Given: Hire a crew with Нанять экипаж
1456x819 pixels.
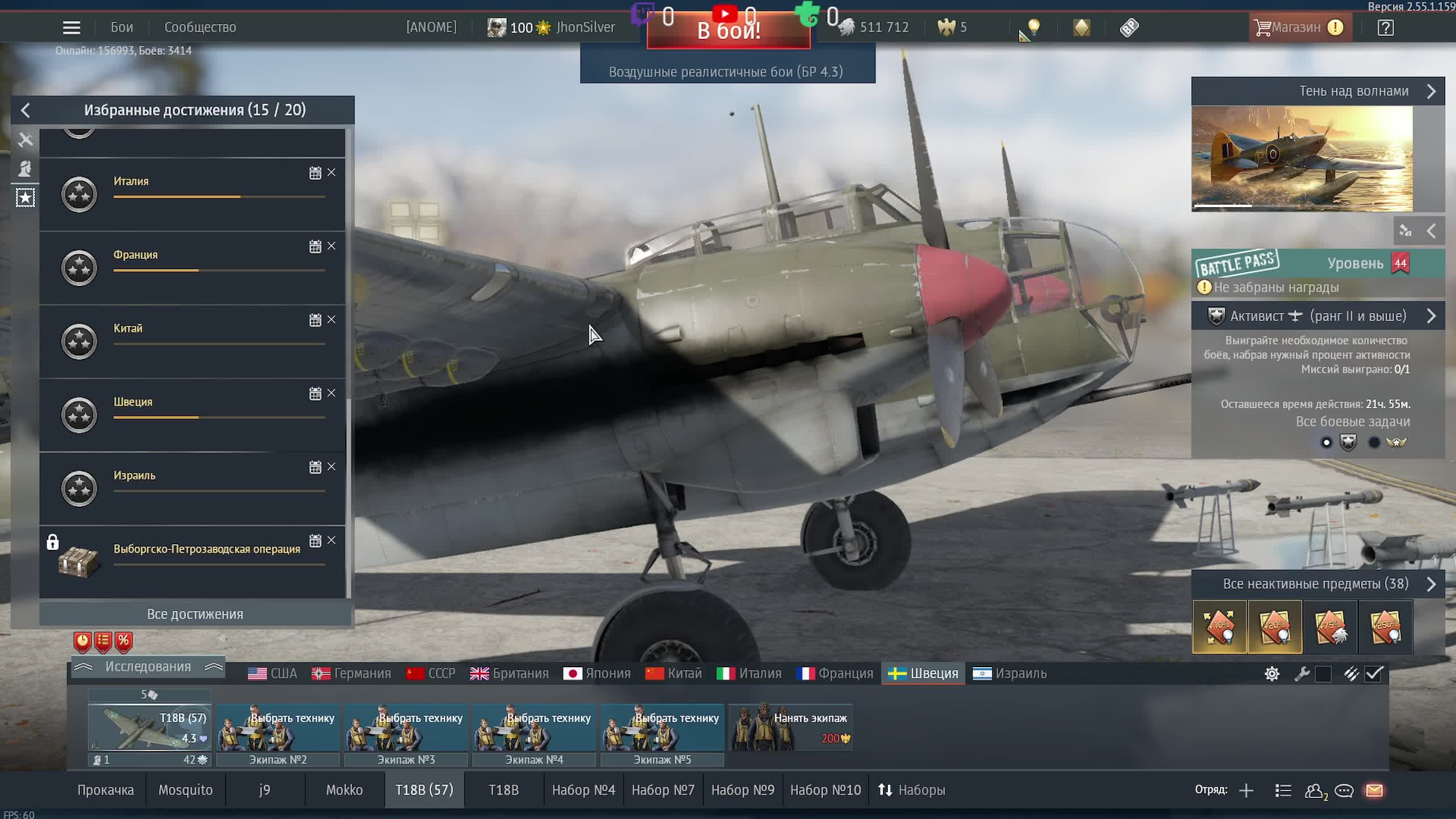Looking at the screenshot, I should [x=791, y=727].
